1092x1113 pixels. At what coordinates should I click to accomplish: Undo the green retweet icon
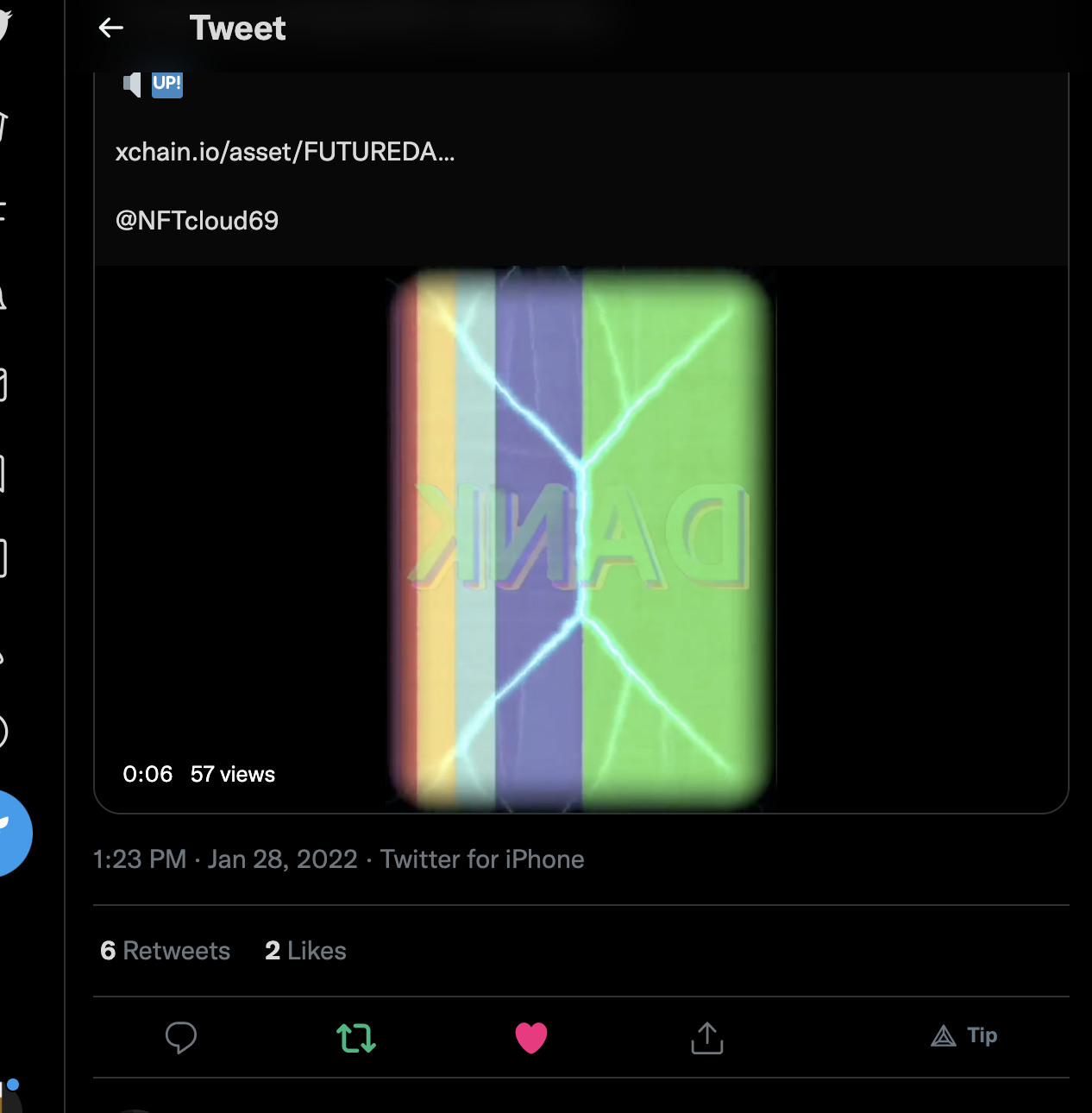(356, 1037)
